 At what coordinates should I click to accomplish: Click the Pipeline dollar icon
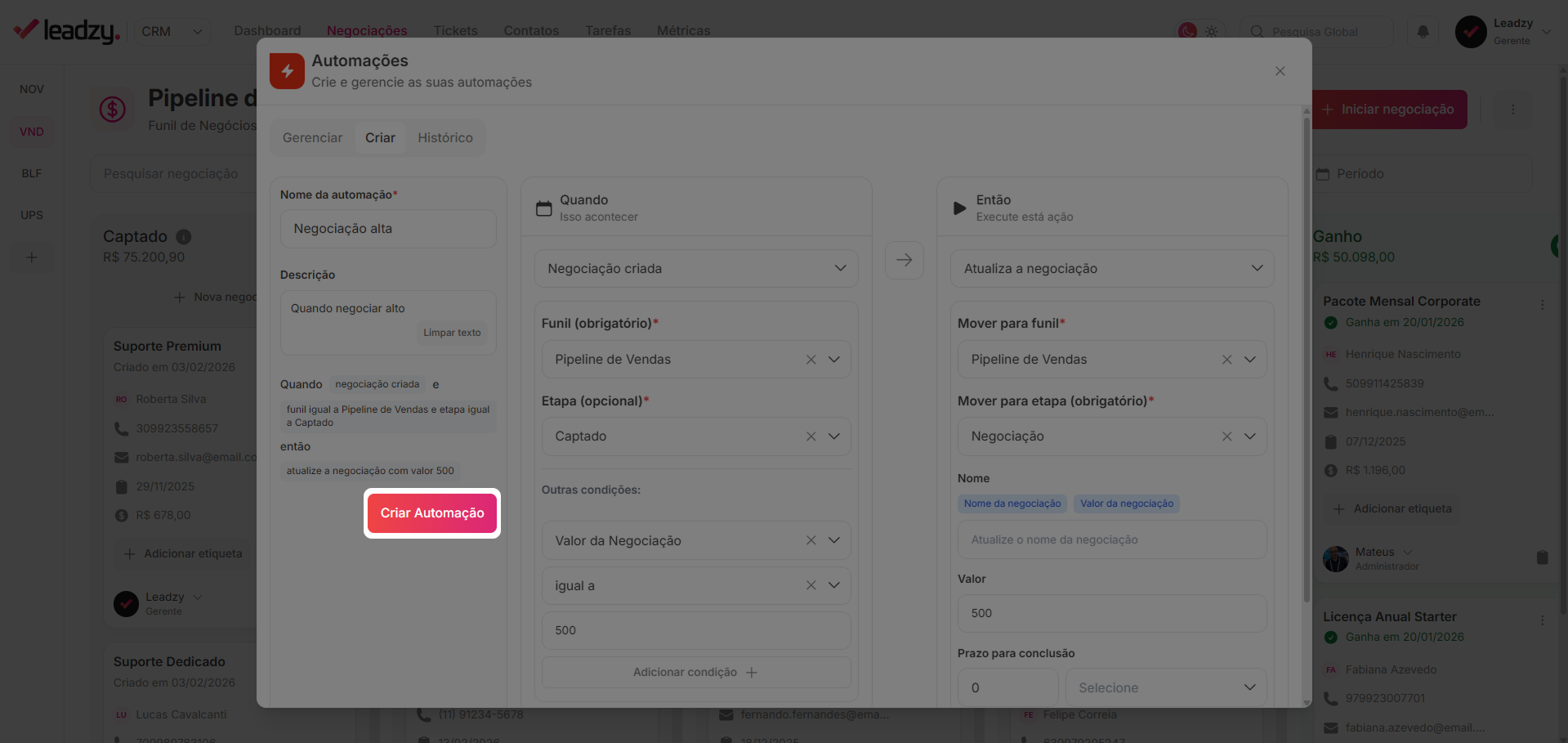[x=113, y=109]
